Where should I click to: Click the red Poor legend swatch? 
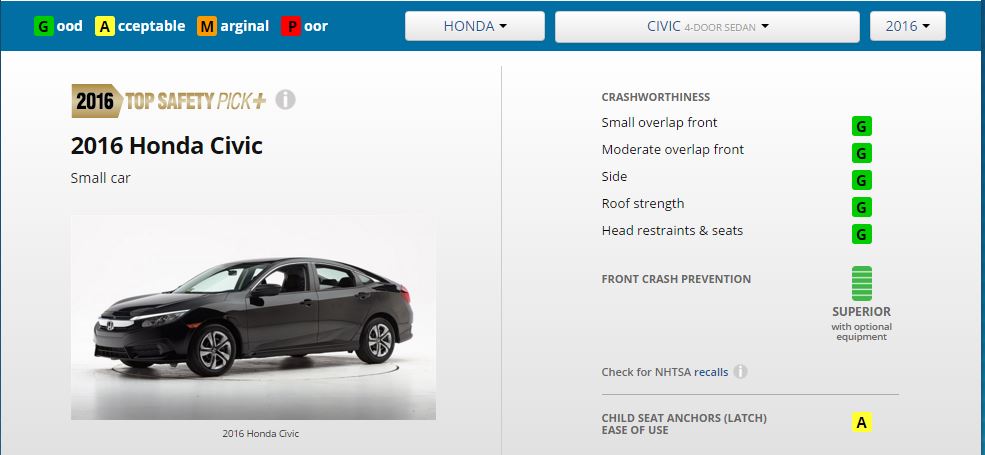click(x=291, y=26)
